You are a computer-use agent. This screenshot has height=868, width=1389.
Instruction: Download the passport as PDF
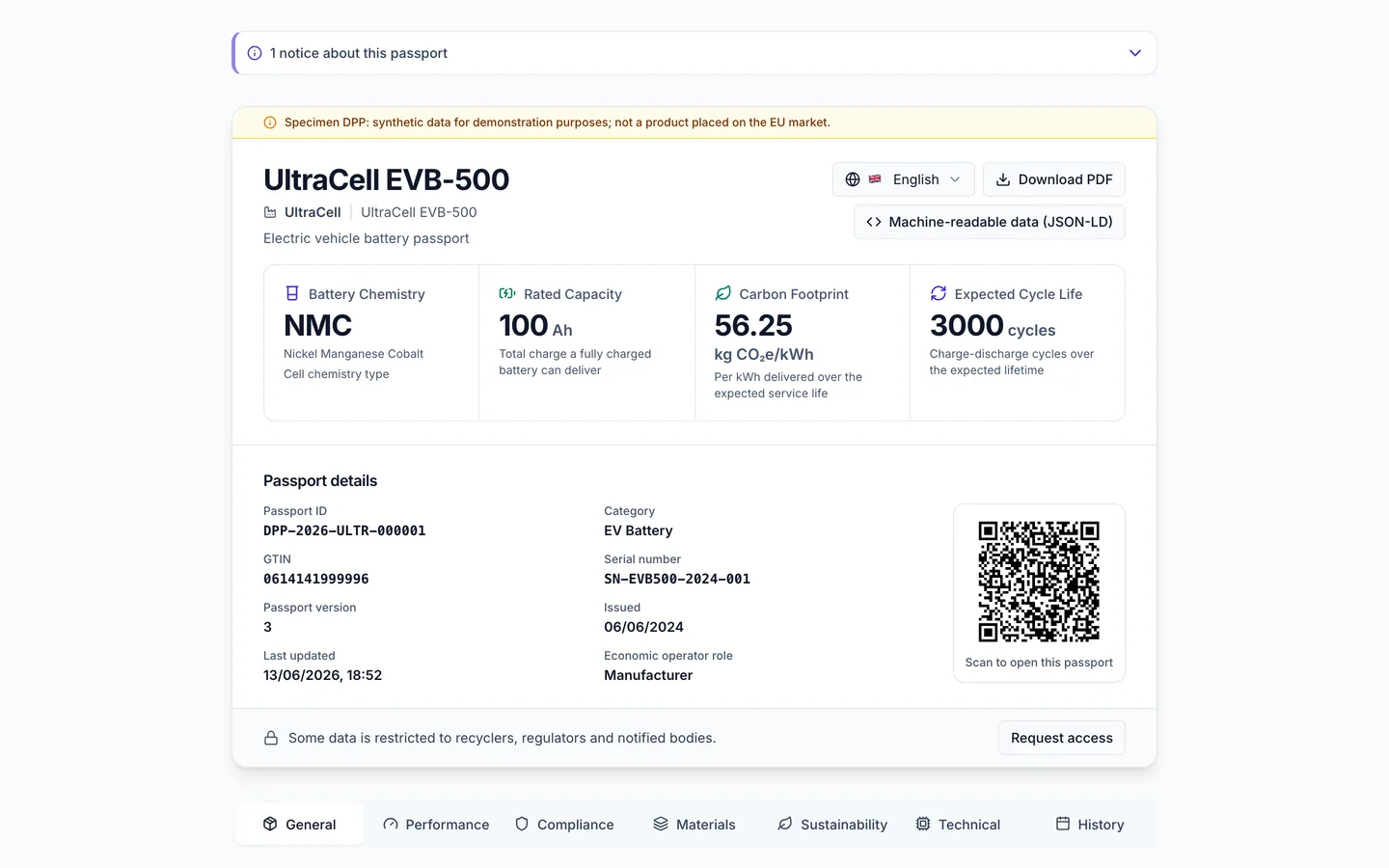1054,179
